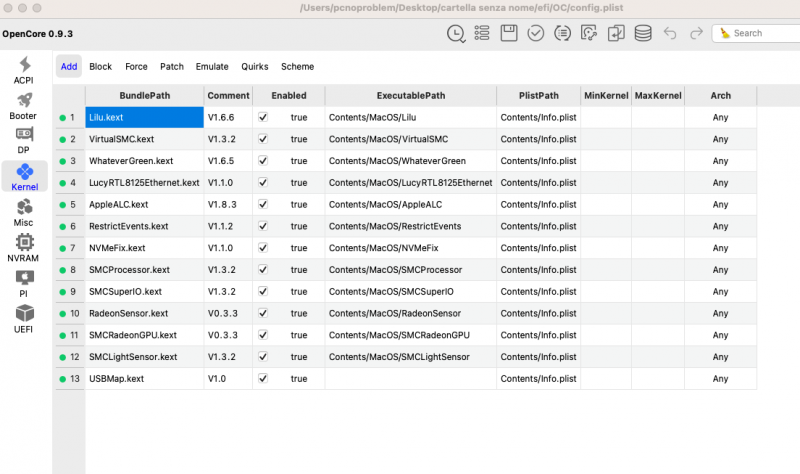The width and height of the screenshot is (800, 474).
Task: Select the AppleALC.kext bundle path cell
Action: click(144, 204)
